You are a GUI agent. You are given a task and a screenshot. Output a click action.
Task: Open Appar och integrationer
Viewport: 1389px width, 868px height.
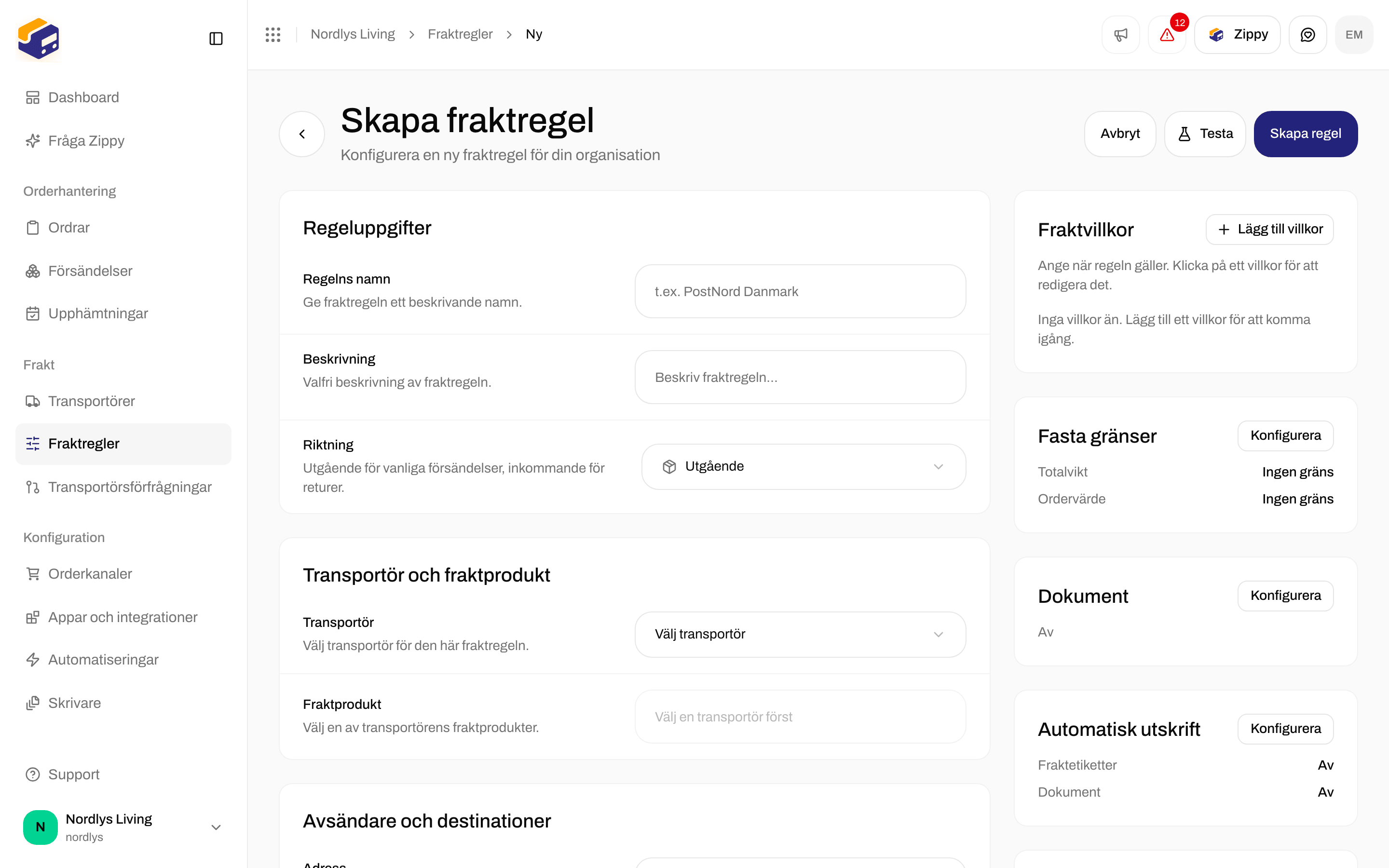(x=123, y=617)
